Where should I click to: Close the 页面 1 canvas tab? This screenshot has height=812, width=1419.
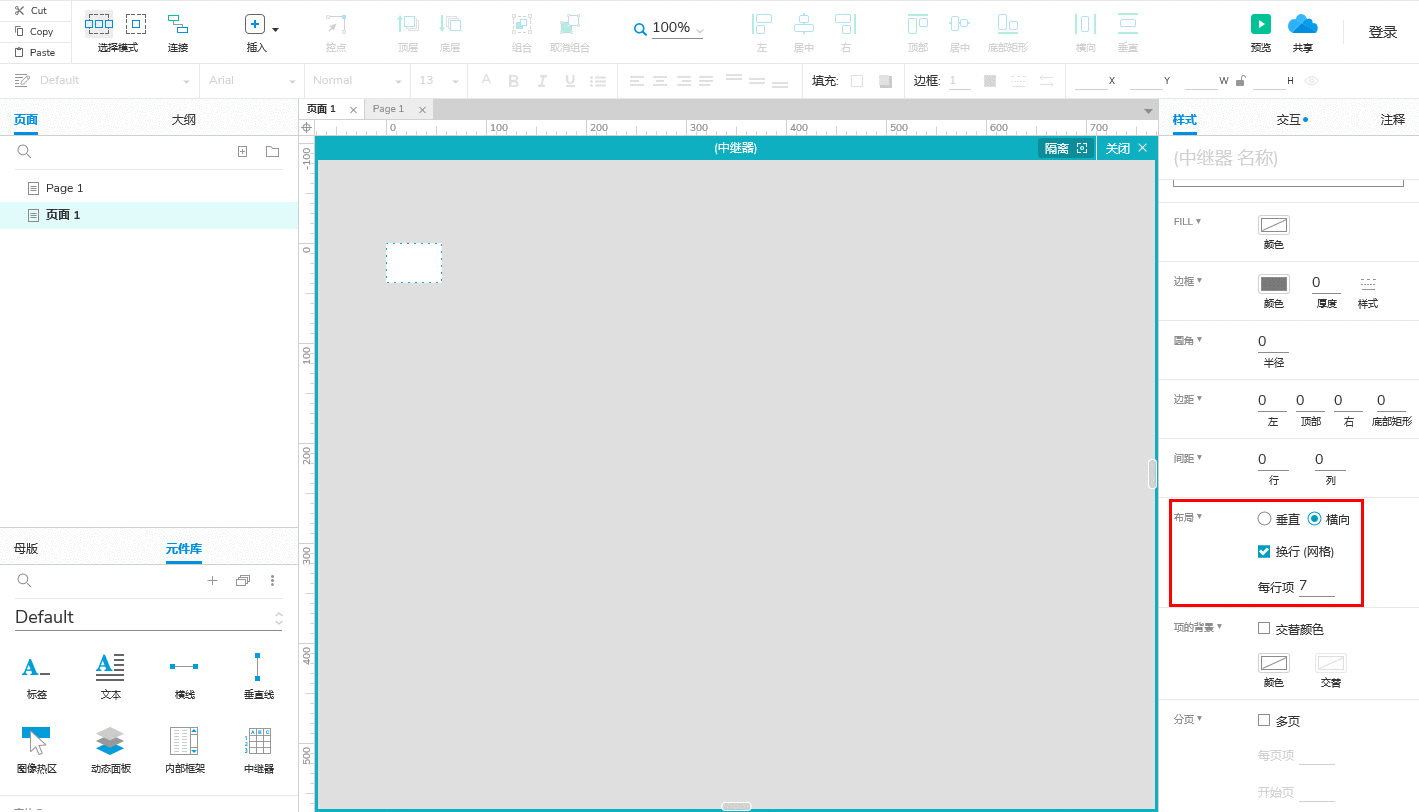coord(353,110)
